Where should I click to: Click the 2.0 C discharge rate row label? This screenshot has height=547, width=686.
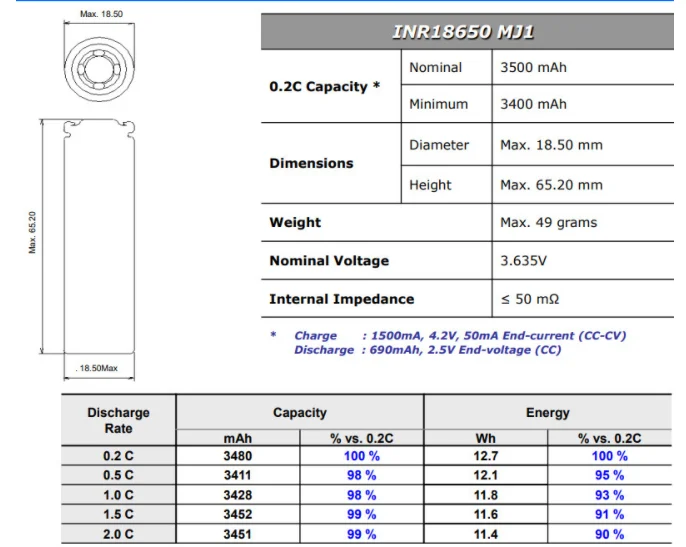pyautogui.click(x=118, y=534)
